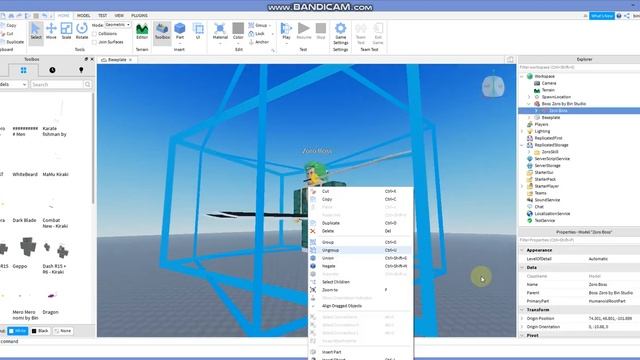Choose Duplicate in context menu
Image resolution: width=640 pixels, height=360 pixels.
361,223
